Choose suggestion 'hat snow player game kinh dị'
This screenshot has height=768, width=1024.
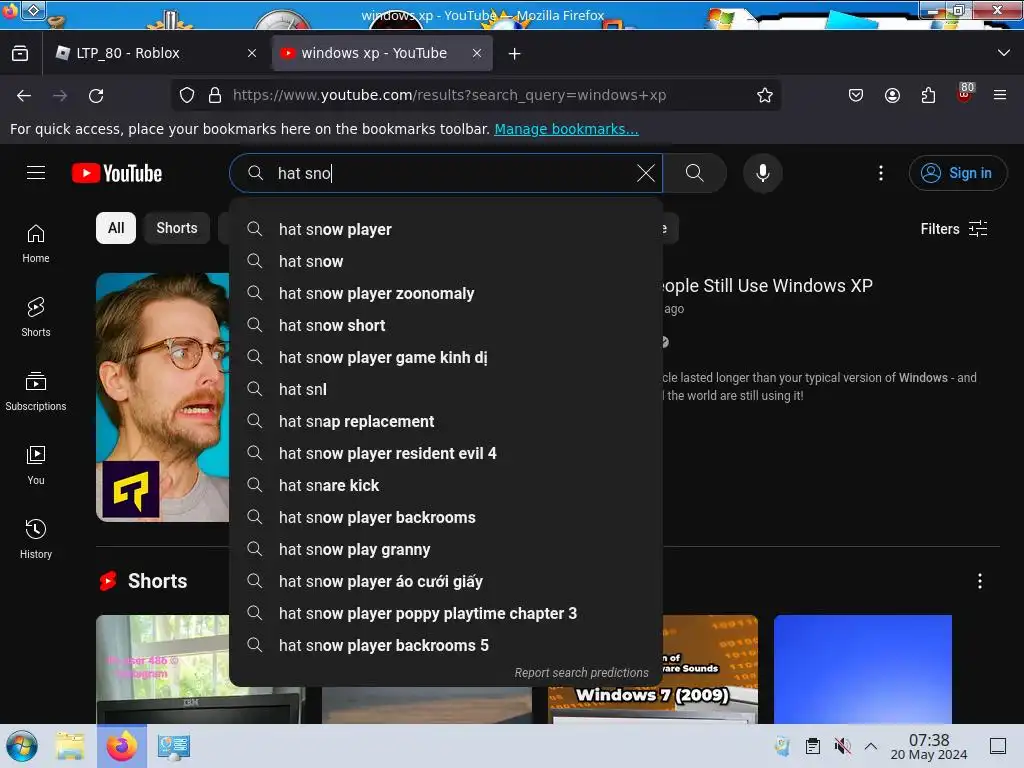(x=446, y=357)
